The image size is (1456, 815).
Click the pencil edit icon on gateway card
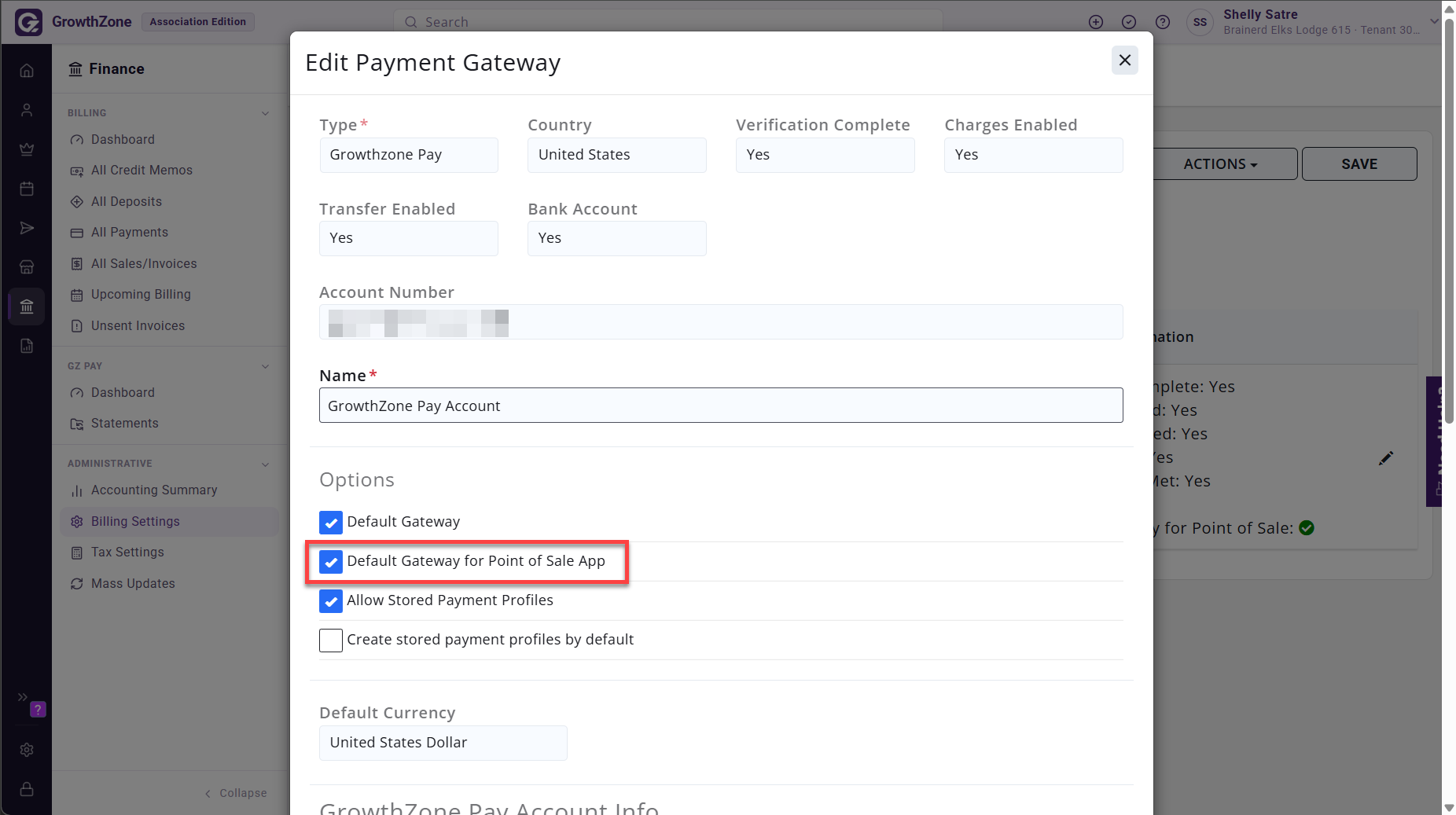(x=1386, y=458)
